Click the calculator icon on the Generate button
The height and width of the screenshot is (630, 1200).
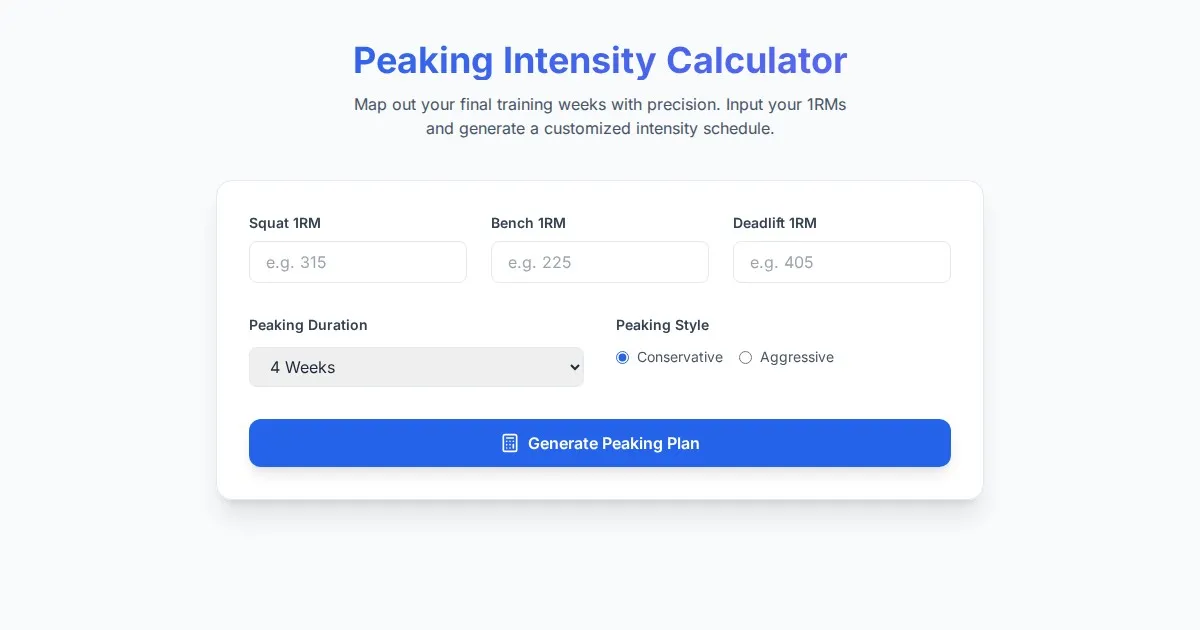point(510,443)
